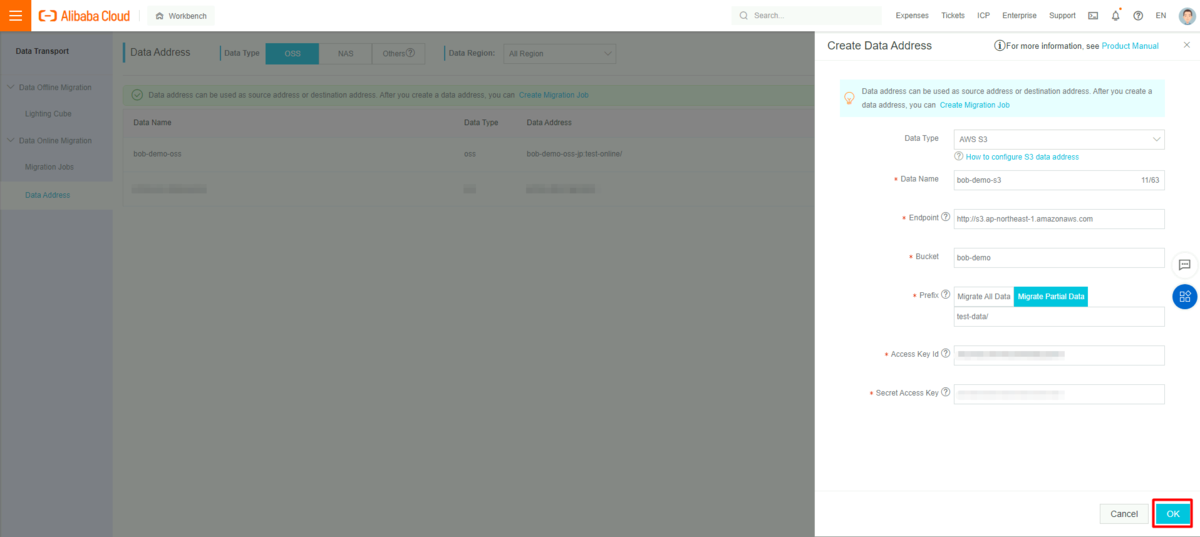Image resolution: width=1200 pixels, height=537 pixels.
Task: Open Migration Jobs in sidebar
Action: (49, 167)
